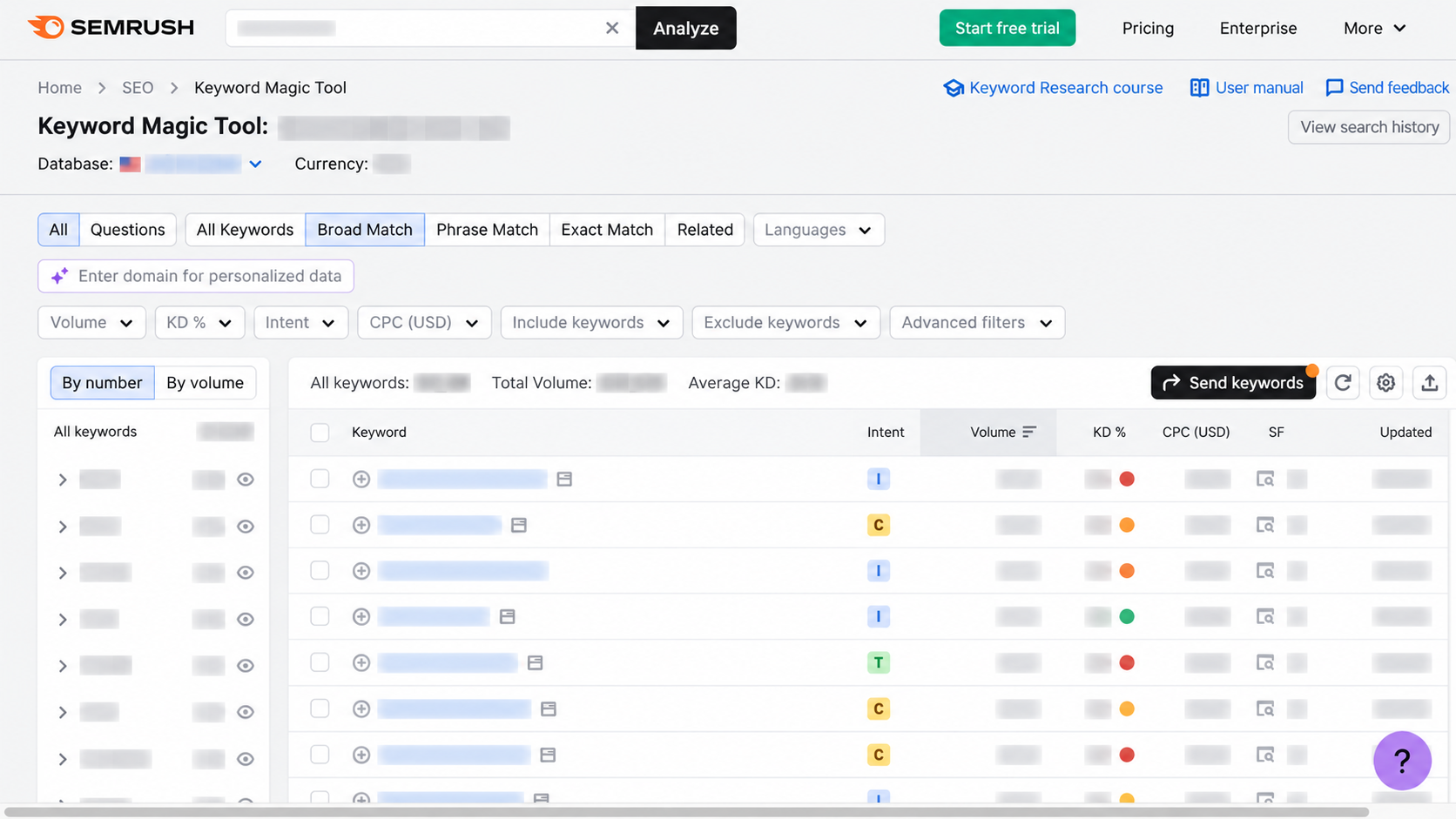
Task: Click the red KD dot in first row
Action: pos(1127,479)
